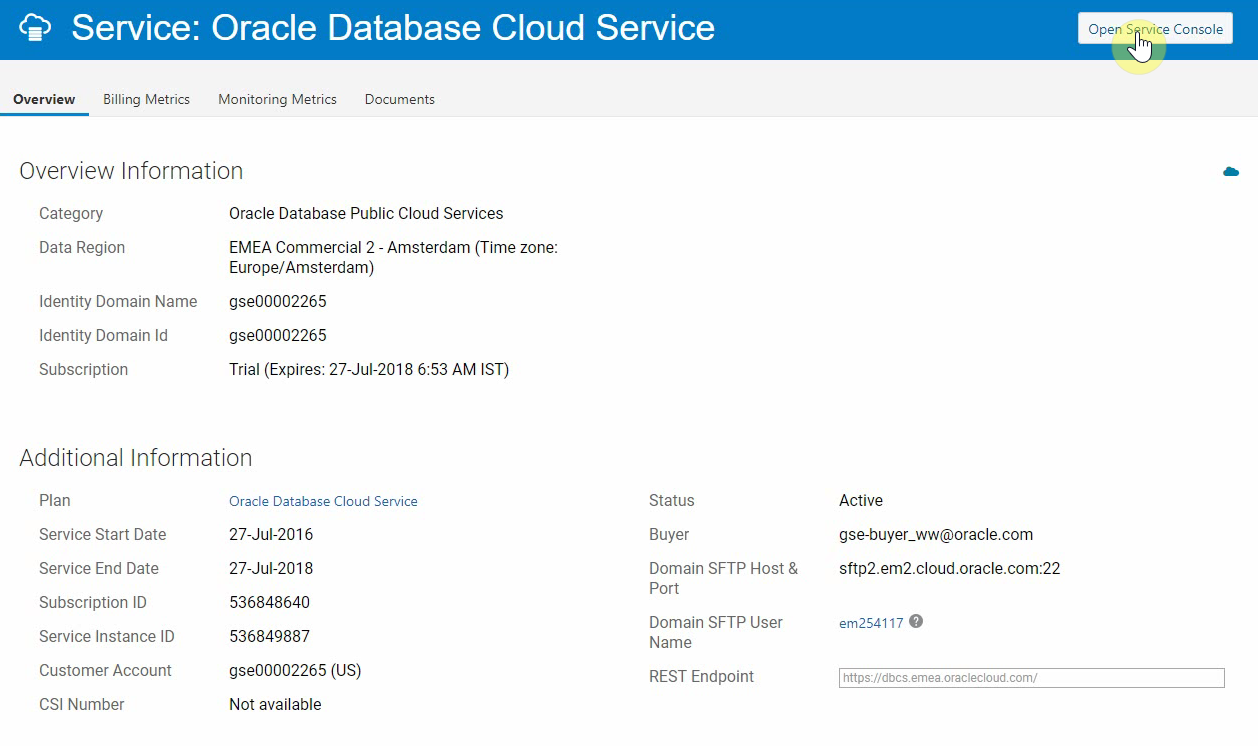Select the Overview tab
This screenshot has width=1258, height=746.
coord(44,99)
